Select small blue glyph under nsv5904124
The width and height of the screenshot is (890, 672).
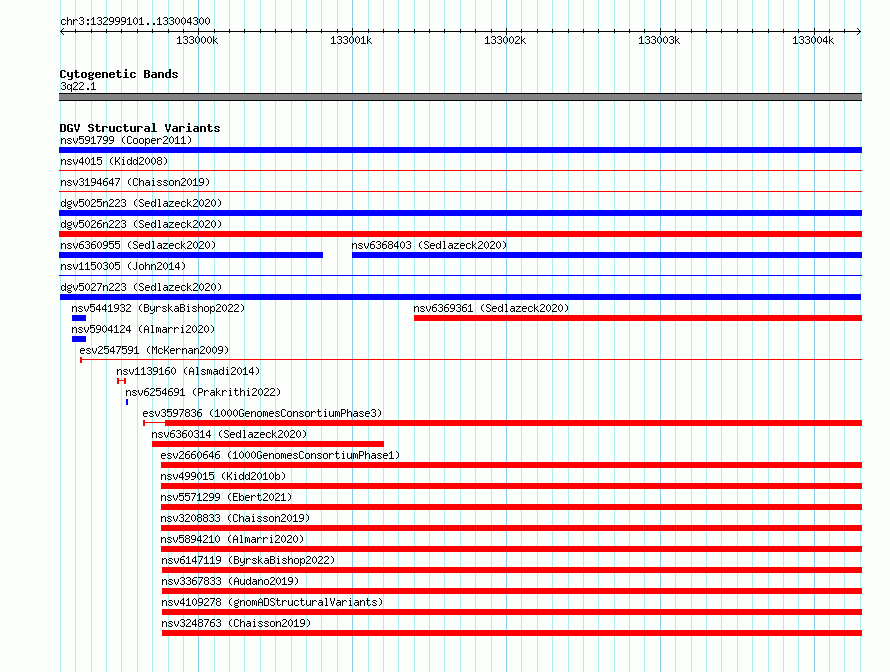click(x=79, y=339)
